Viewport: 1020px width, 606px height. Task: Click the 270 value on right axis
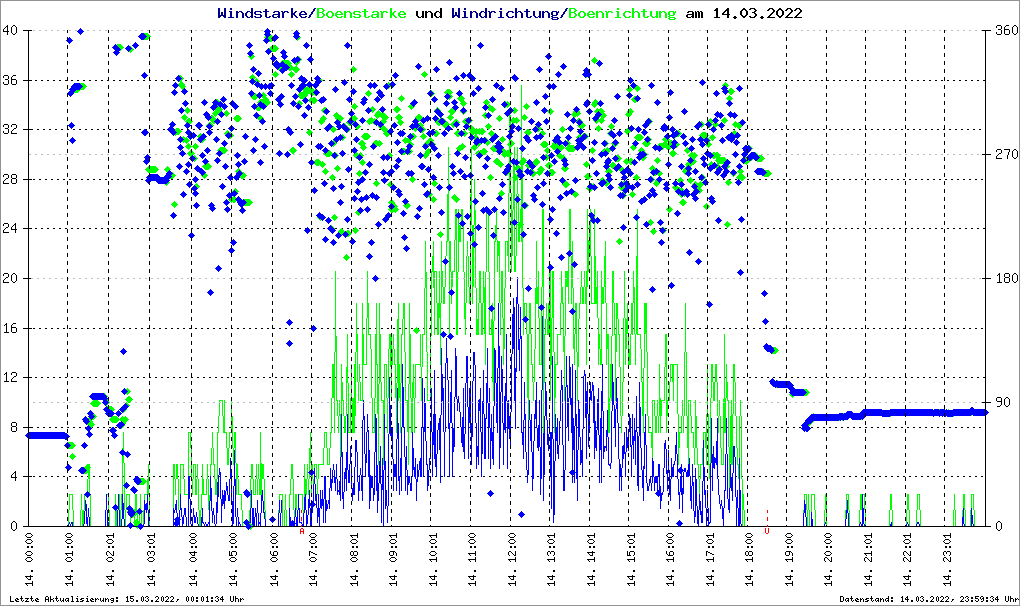(x=1003, y=154)
